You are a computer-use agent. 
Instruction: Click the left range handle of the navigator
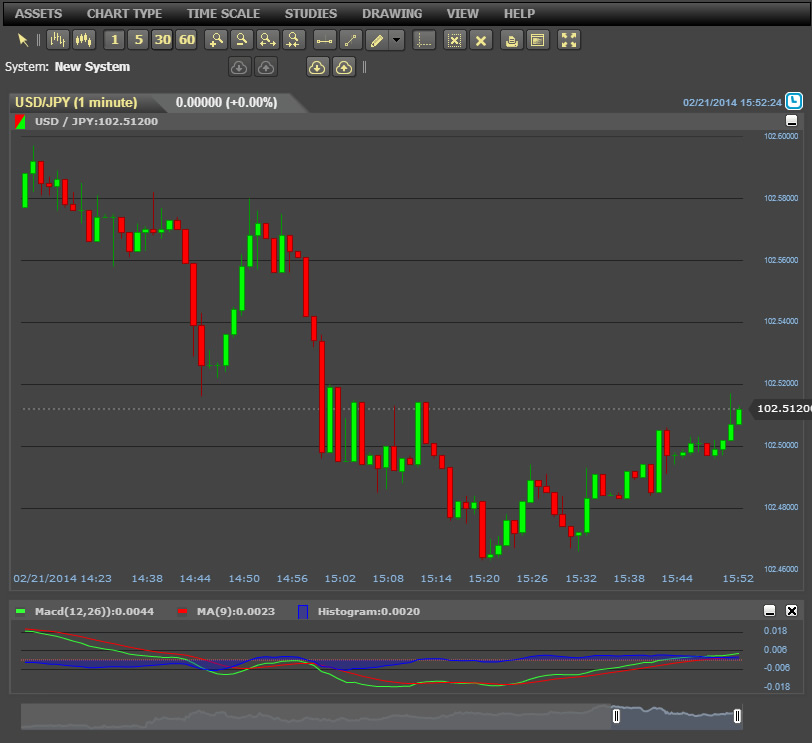616,716
